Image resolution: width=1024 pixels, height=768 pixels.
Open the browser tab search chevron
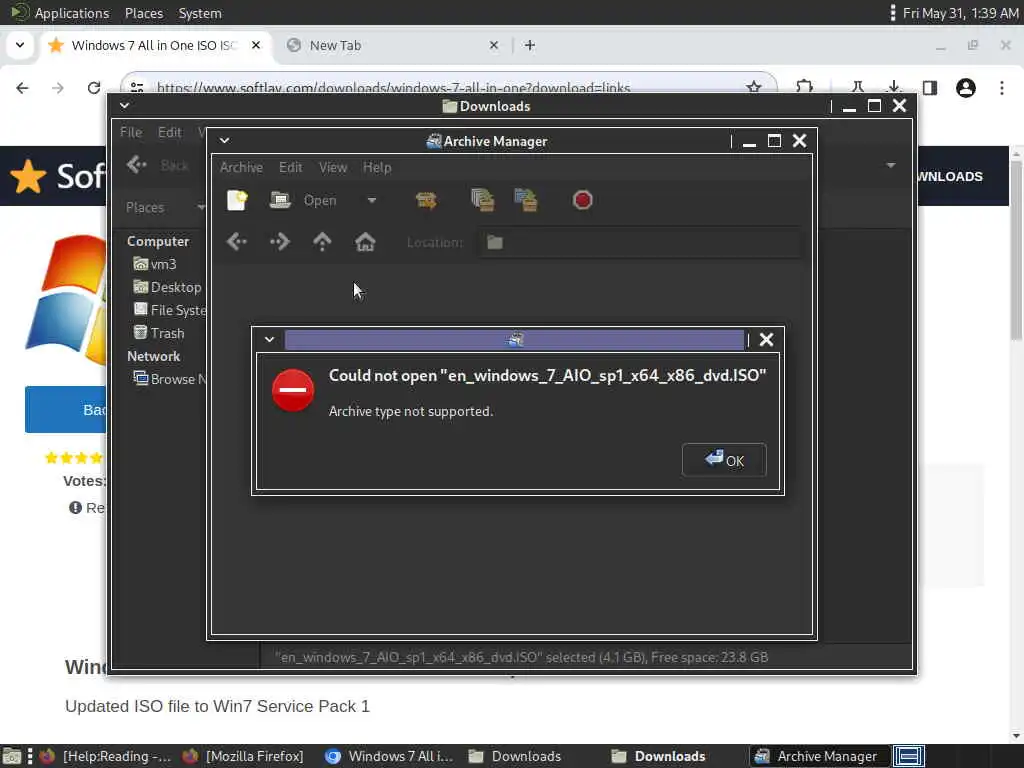coord(20,45)
